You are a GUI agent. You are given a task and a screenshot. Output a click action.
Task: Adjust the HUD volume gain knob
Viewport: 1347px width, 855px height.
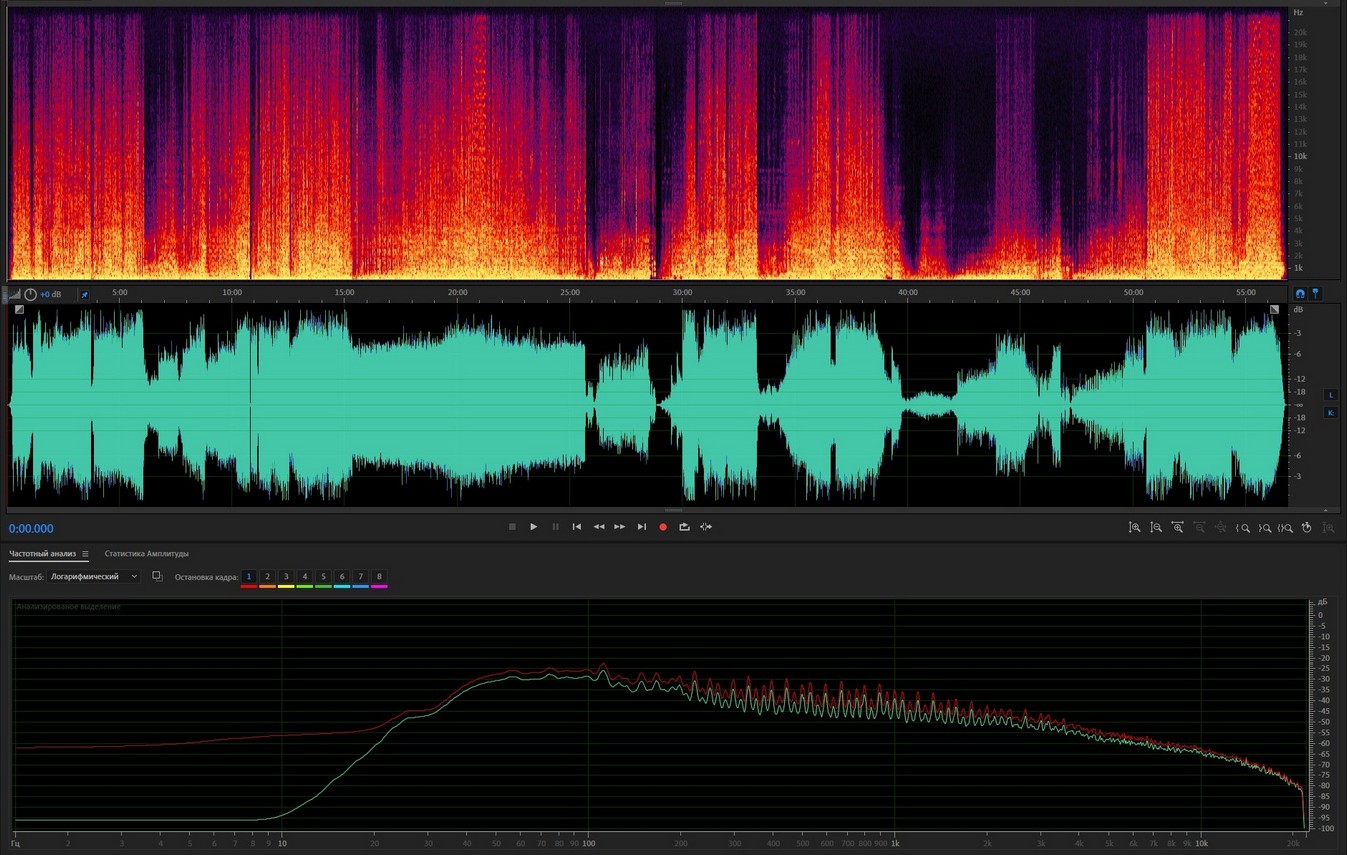31,294
